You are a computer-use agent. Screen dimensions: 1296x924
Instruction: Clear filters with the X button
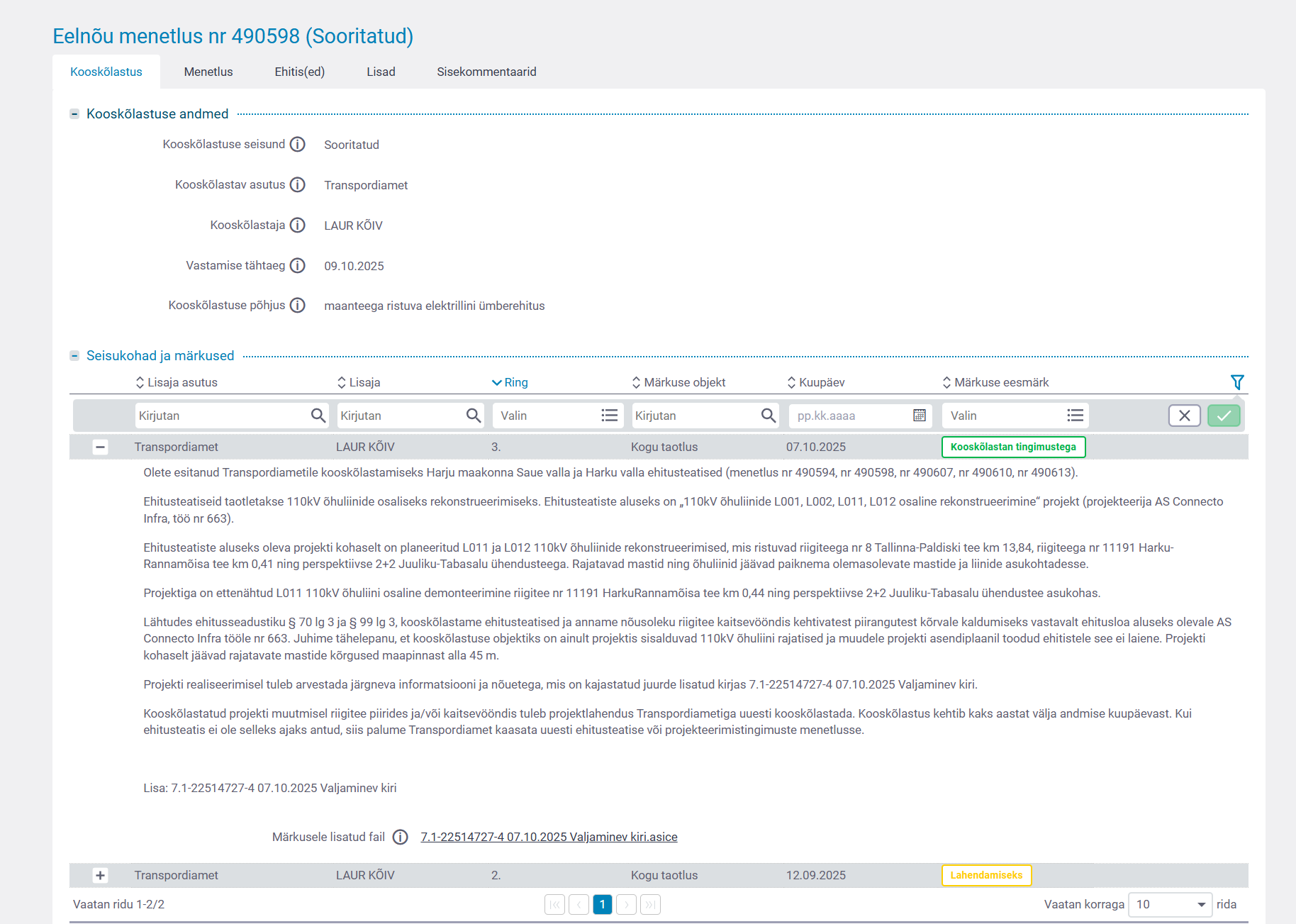coord(1184,416)
